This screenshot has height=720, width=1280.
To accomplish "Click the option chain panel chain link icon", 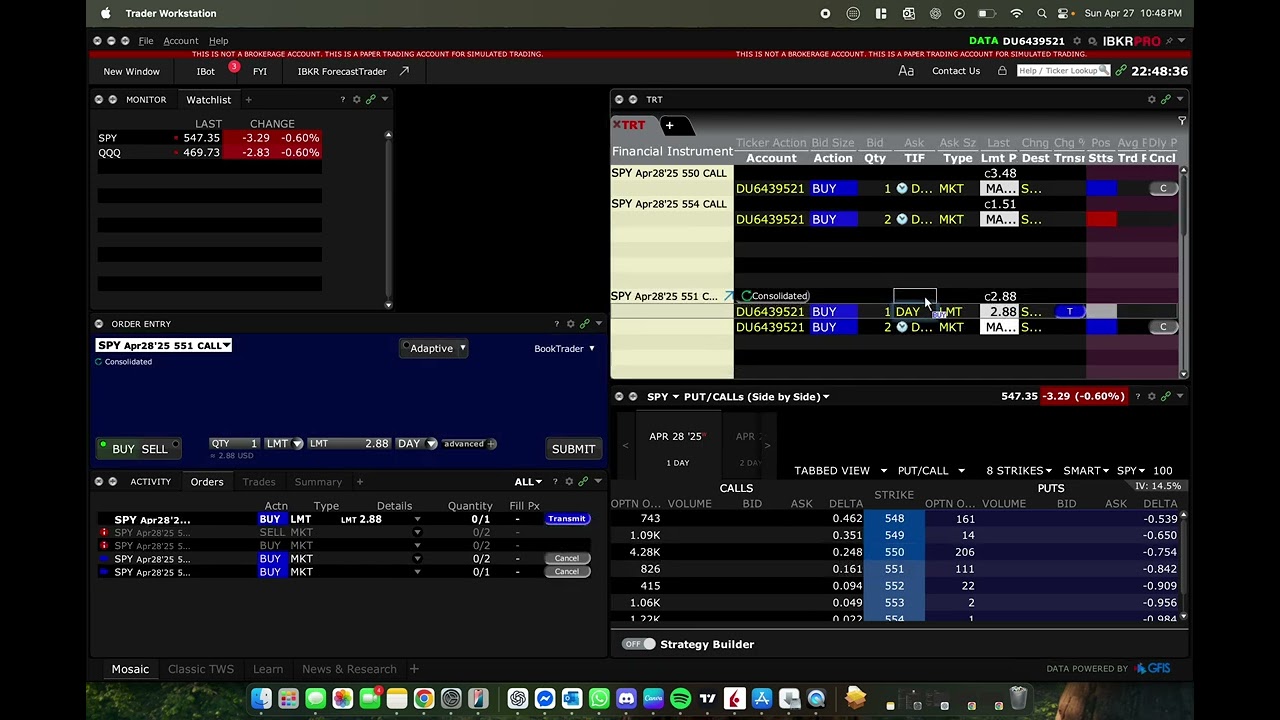I will pyautogui.click(x=1165, y=396).
